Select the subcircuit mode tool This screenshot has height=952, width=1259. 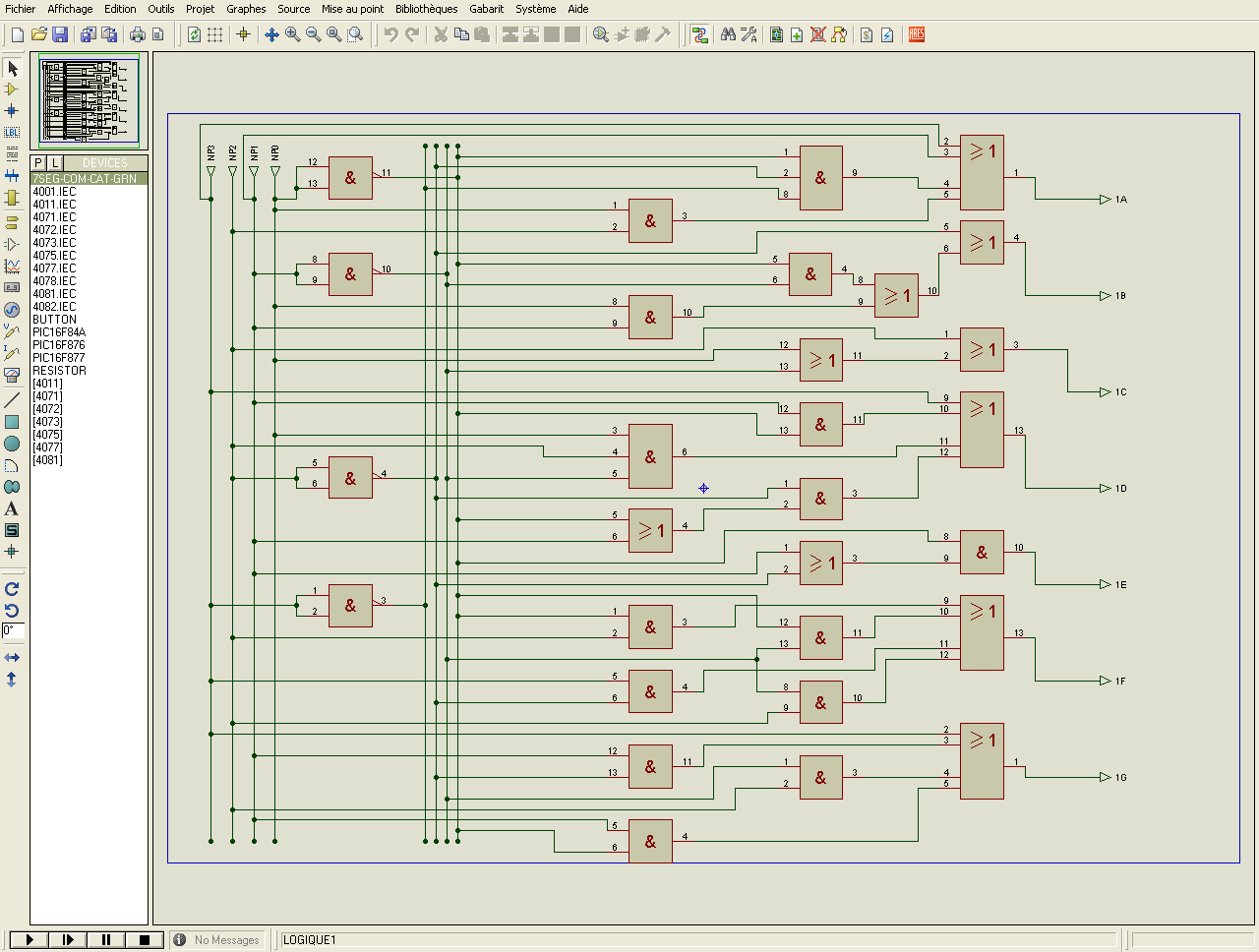click(12, 198)
